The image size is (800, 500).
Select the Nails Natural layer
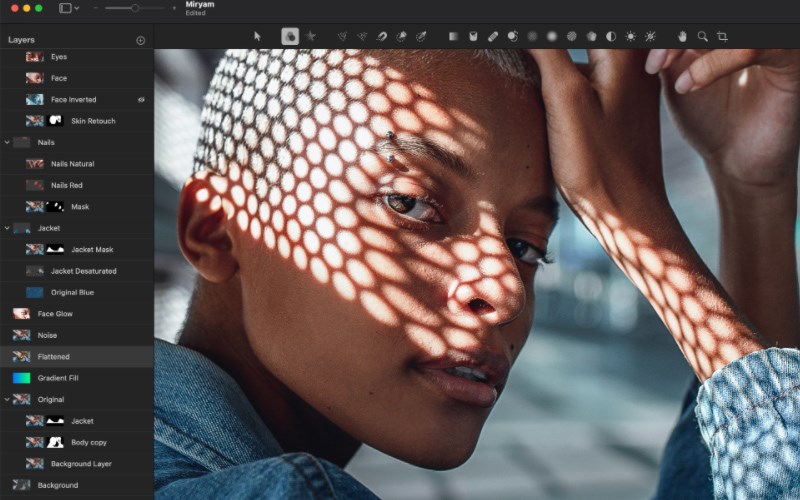77,164
